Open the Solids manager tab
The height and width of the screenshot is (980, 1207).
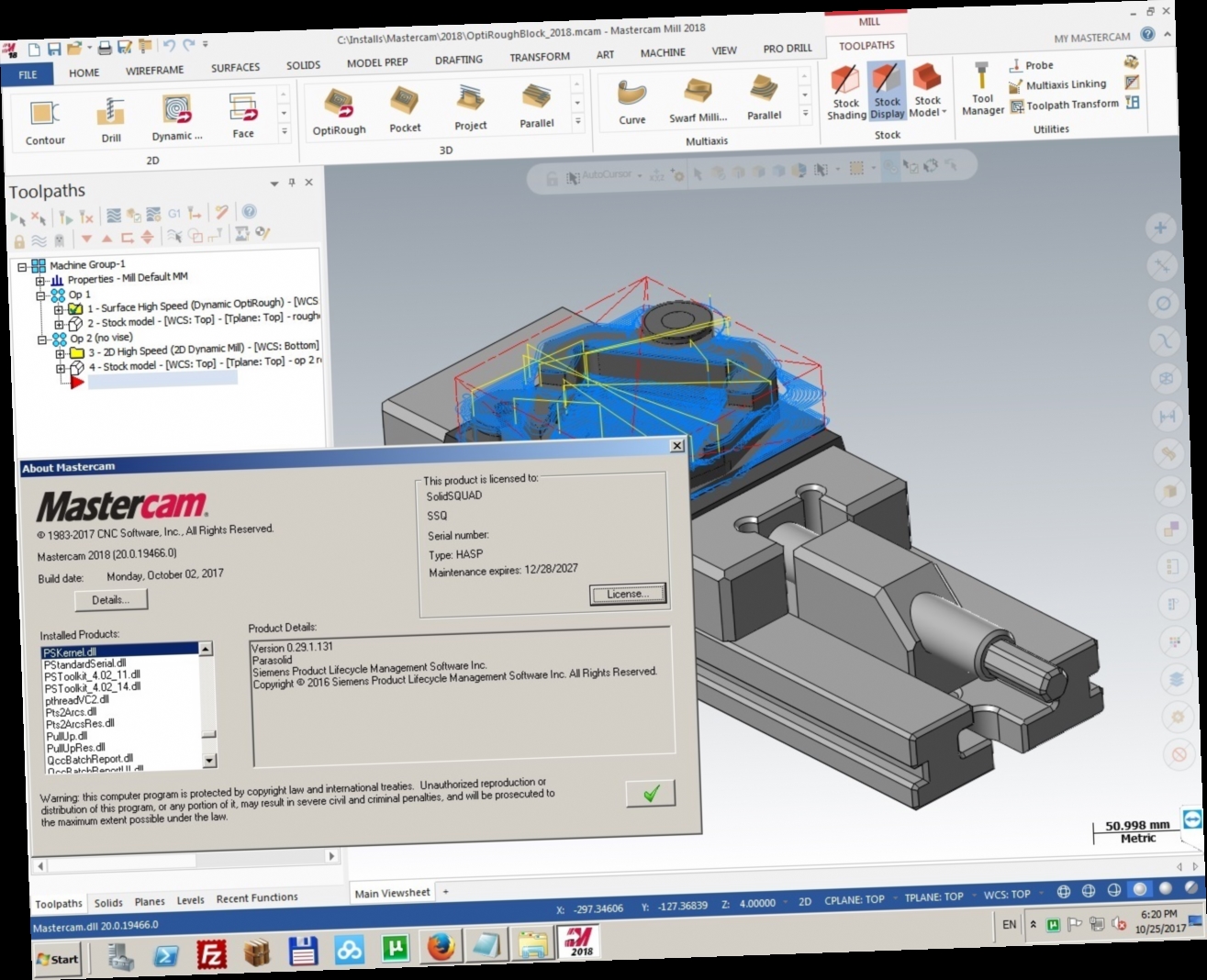[x=108, y=903]
